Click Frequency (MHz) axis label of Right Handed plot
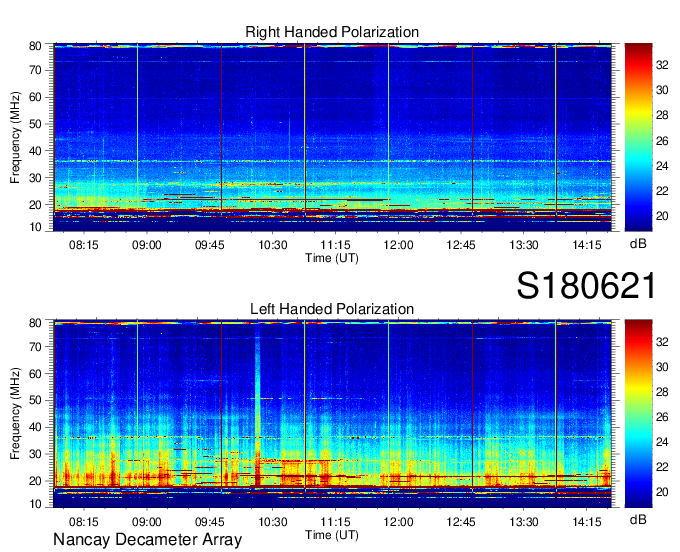The image size is (680, 552). point(15,137)
